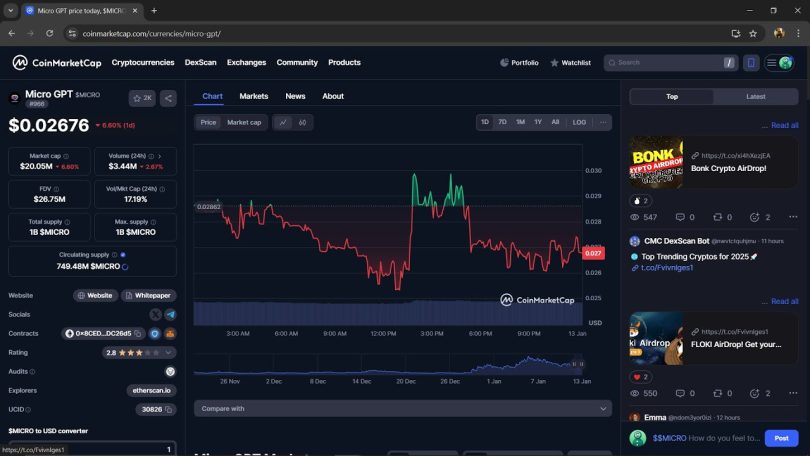Open the Exchanges nav menu
The height and width of the screenshot is (456, 810).
tap(246, 62)
